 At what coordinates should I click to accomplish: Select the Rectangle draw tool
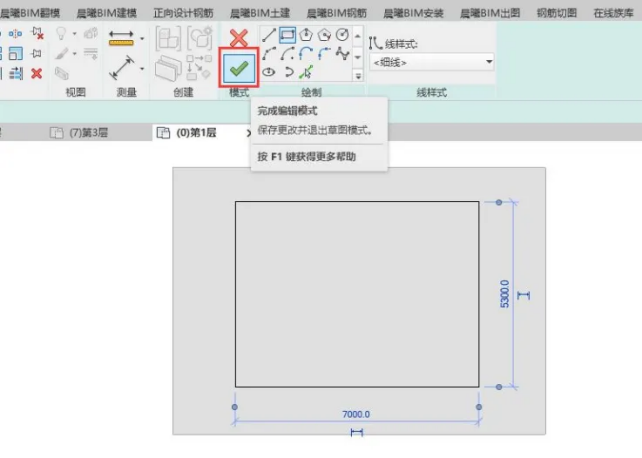287,35
